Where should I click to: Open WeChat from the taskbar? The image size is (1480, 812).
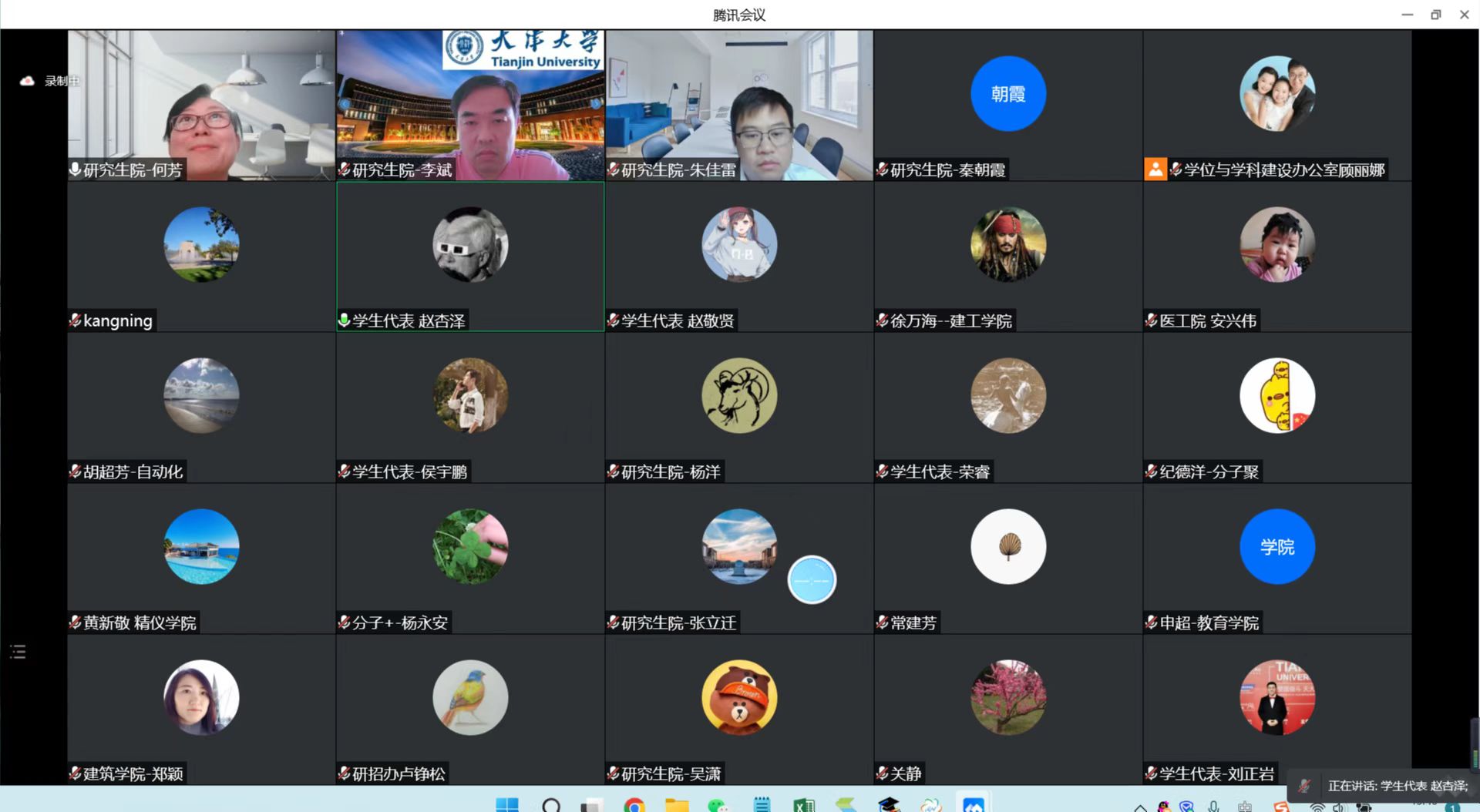tap(718, 805)
